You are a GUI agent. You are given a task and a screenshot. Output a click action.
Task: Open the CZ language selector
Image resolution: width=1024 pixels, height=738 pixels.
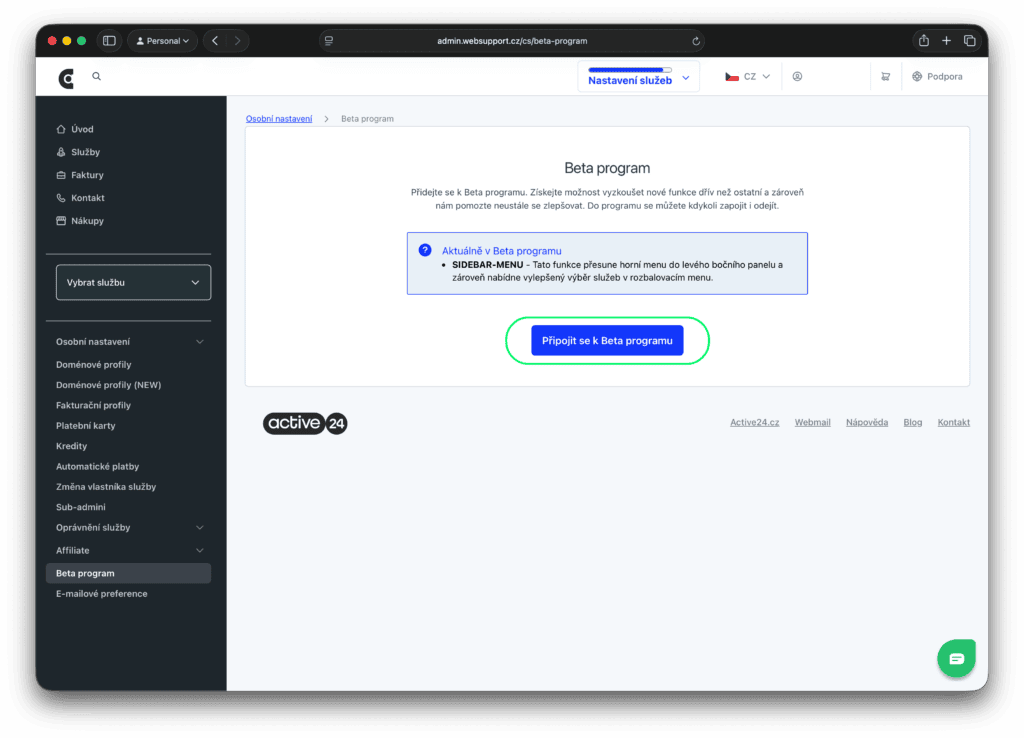pyautogui.click(x=746, y=76)
